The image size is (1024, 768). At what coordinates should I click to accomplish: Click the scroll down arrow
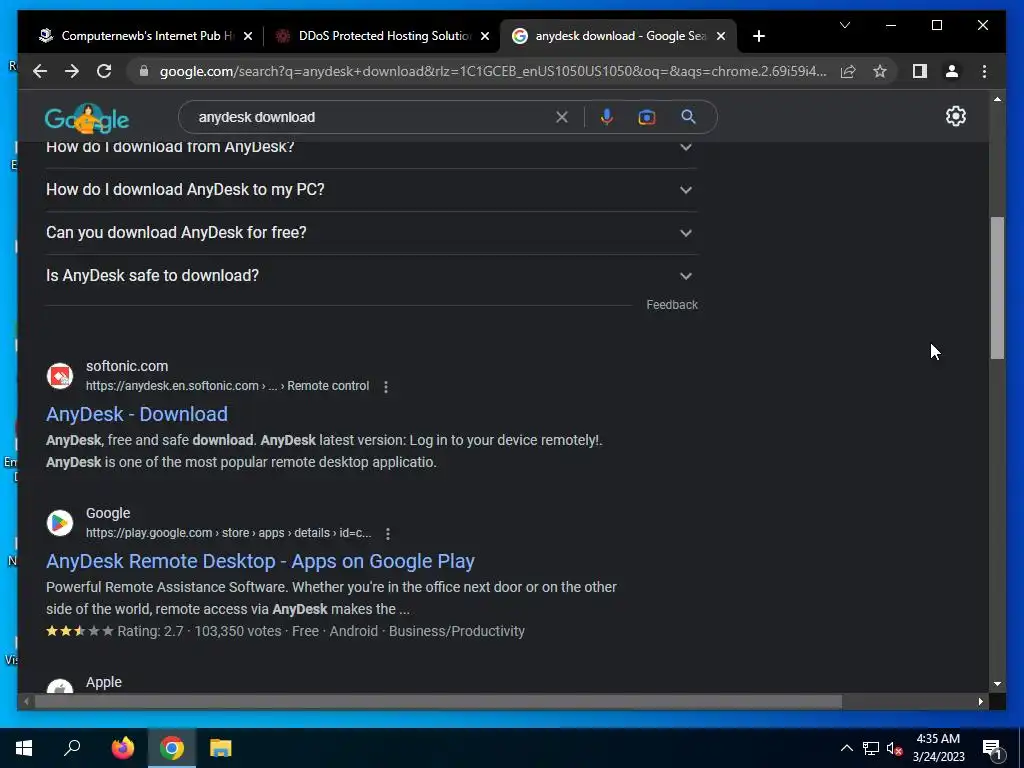coord(997,684)
